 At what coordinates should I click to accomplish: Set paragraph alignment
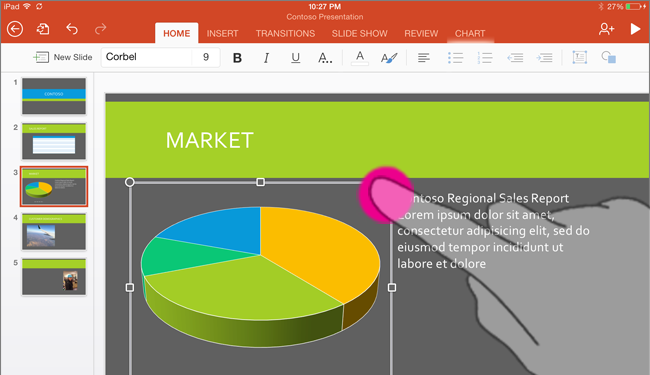[424, 58]
